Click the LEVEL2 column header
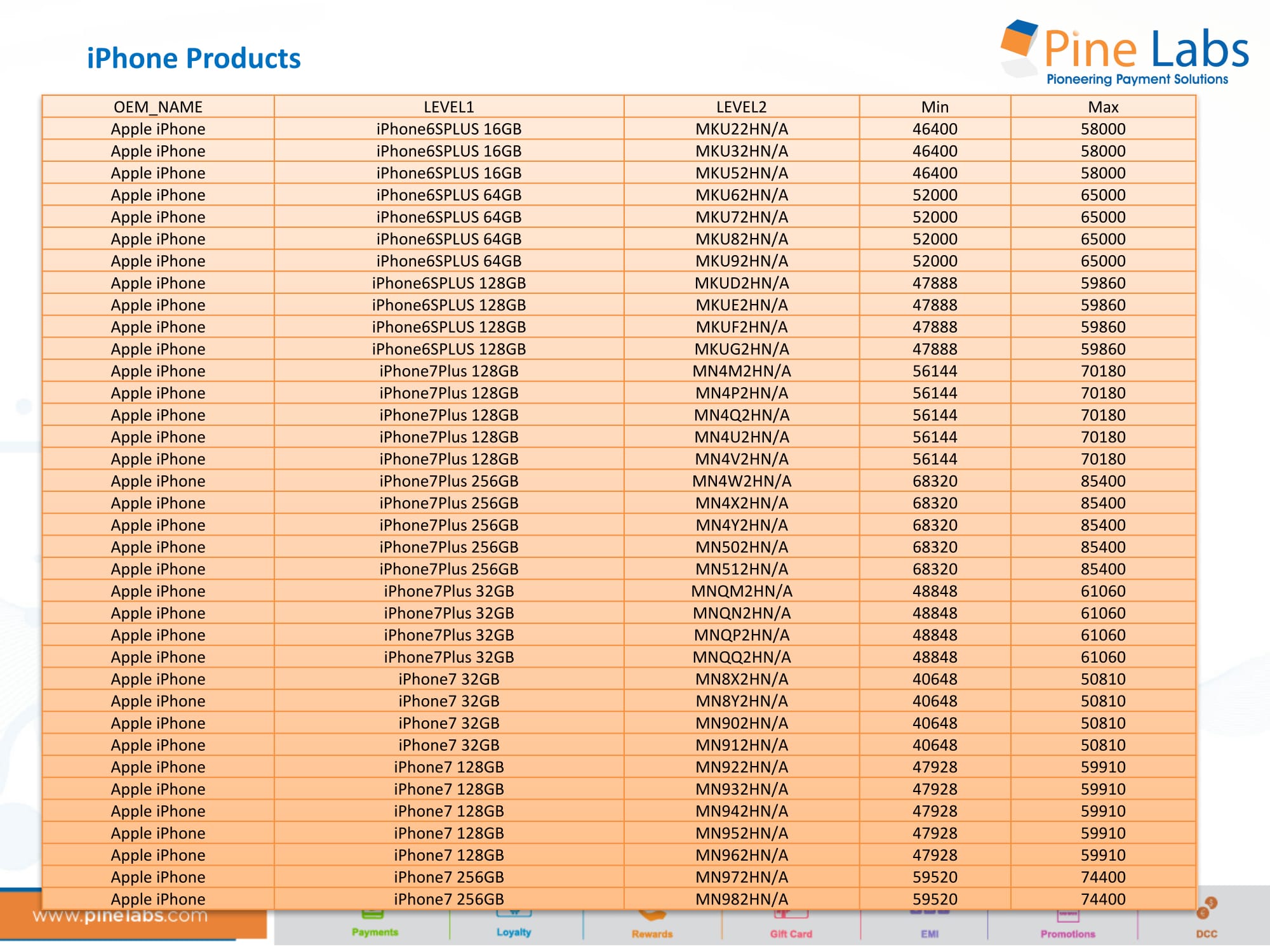 point(741,107)
